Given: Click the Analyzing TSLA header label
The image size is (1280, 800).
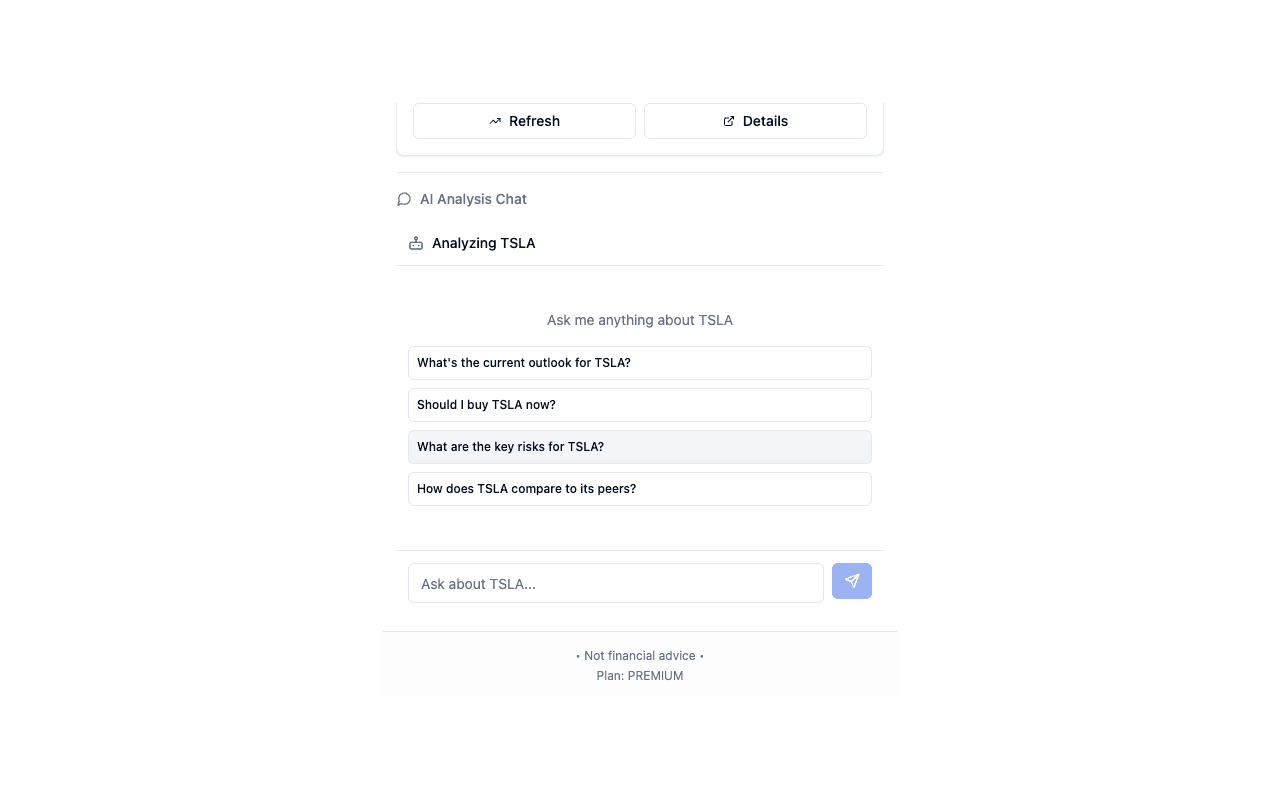Looking at the screenshot, I should [483, 243].
